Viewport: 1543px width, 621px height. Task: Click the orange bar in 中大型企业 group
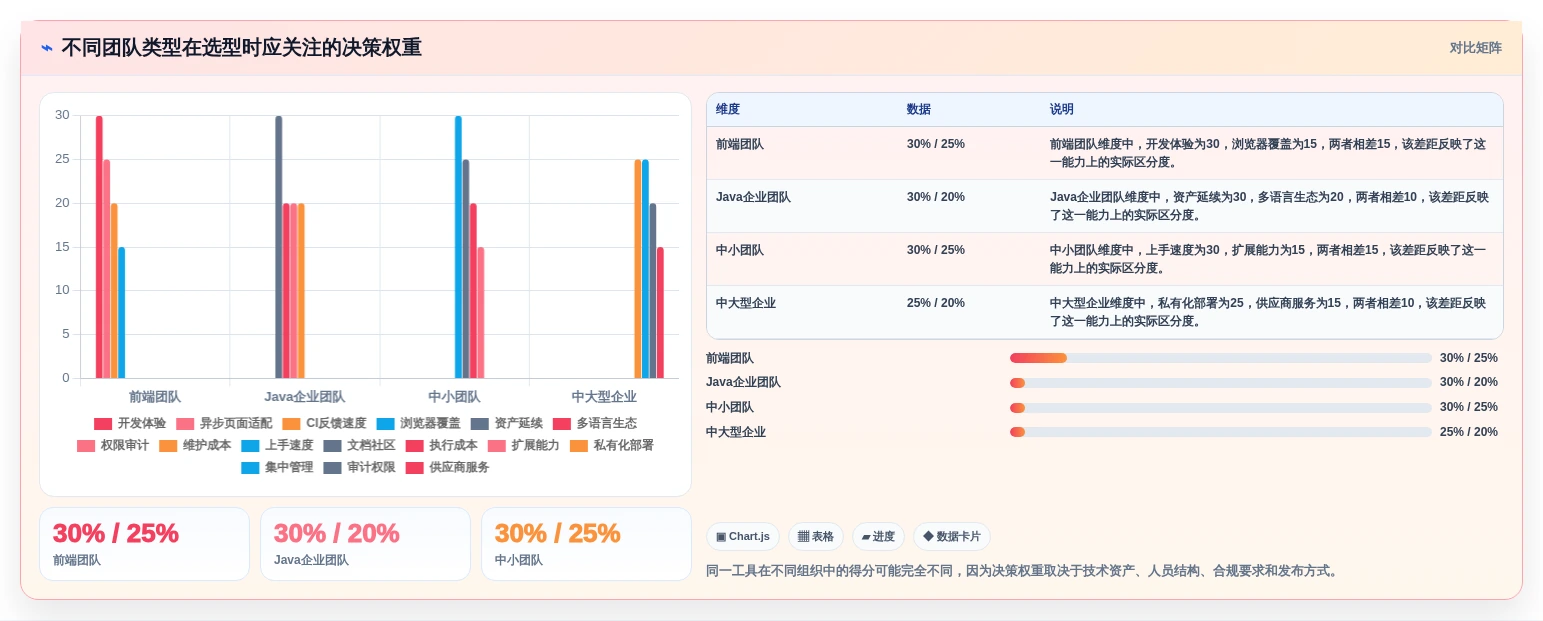[638, 269]
